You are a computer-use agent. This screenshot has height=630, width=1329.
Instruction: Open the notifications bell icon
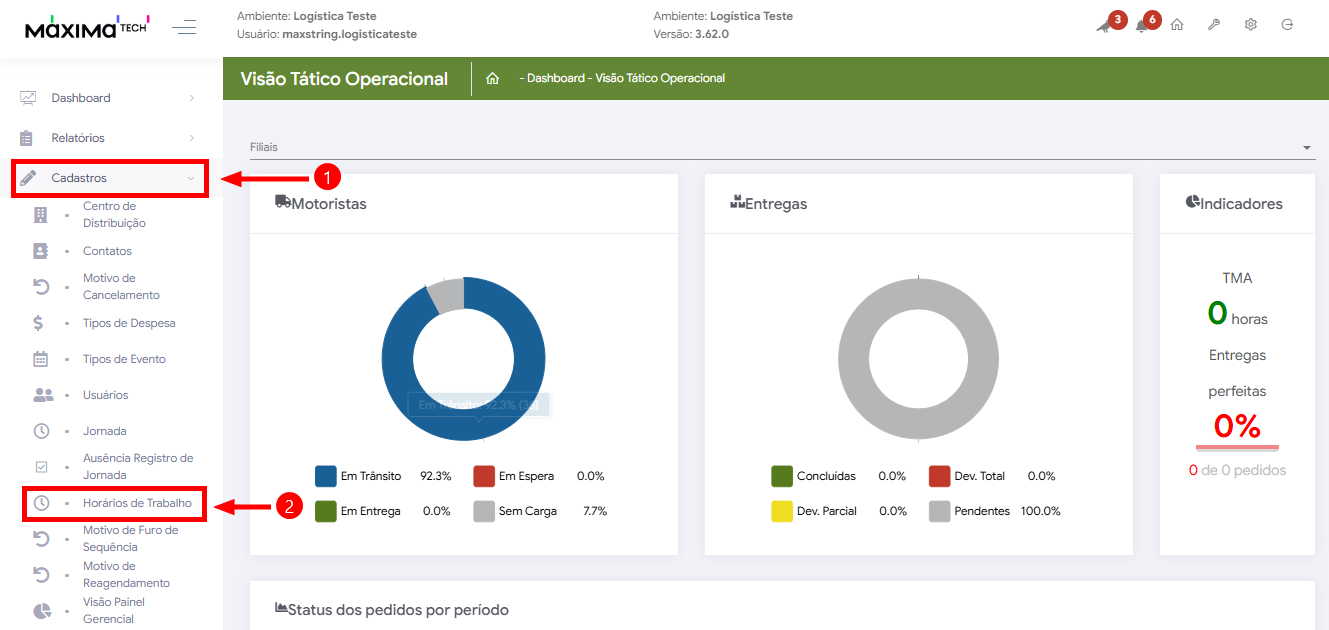[1142, 26]
